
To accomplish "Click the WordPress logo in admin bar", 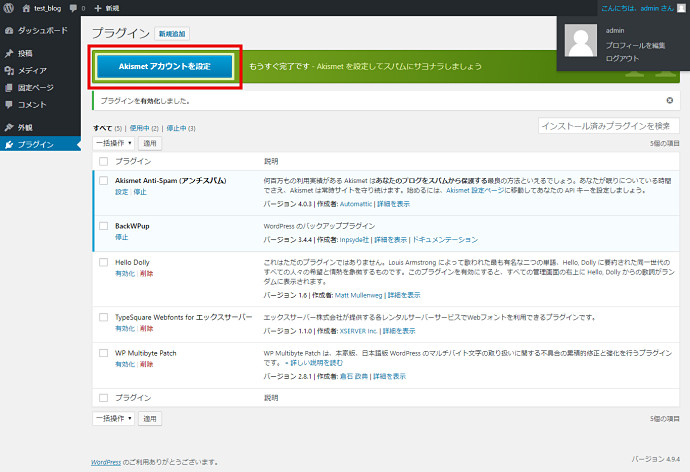I will point(8,7).
